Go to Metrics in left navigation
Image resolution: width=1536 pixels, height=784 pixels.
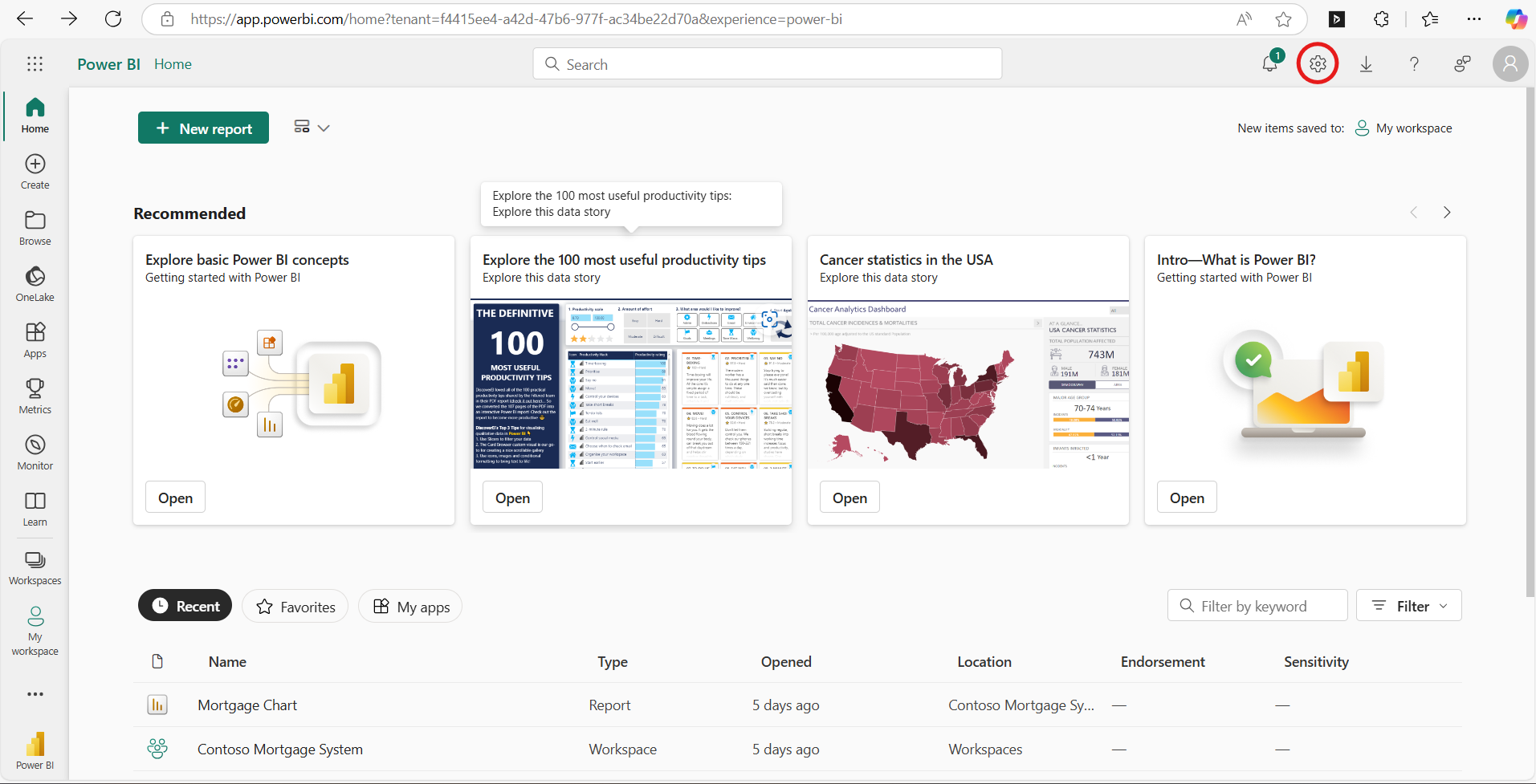tap(35, 396)
